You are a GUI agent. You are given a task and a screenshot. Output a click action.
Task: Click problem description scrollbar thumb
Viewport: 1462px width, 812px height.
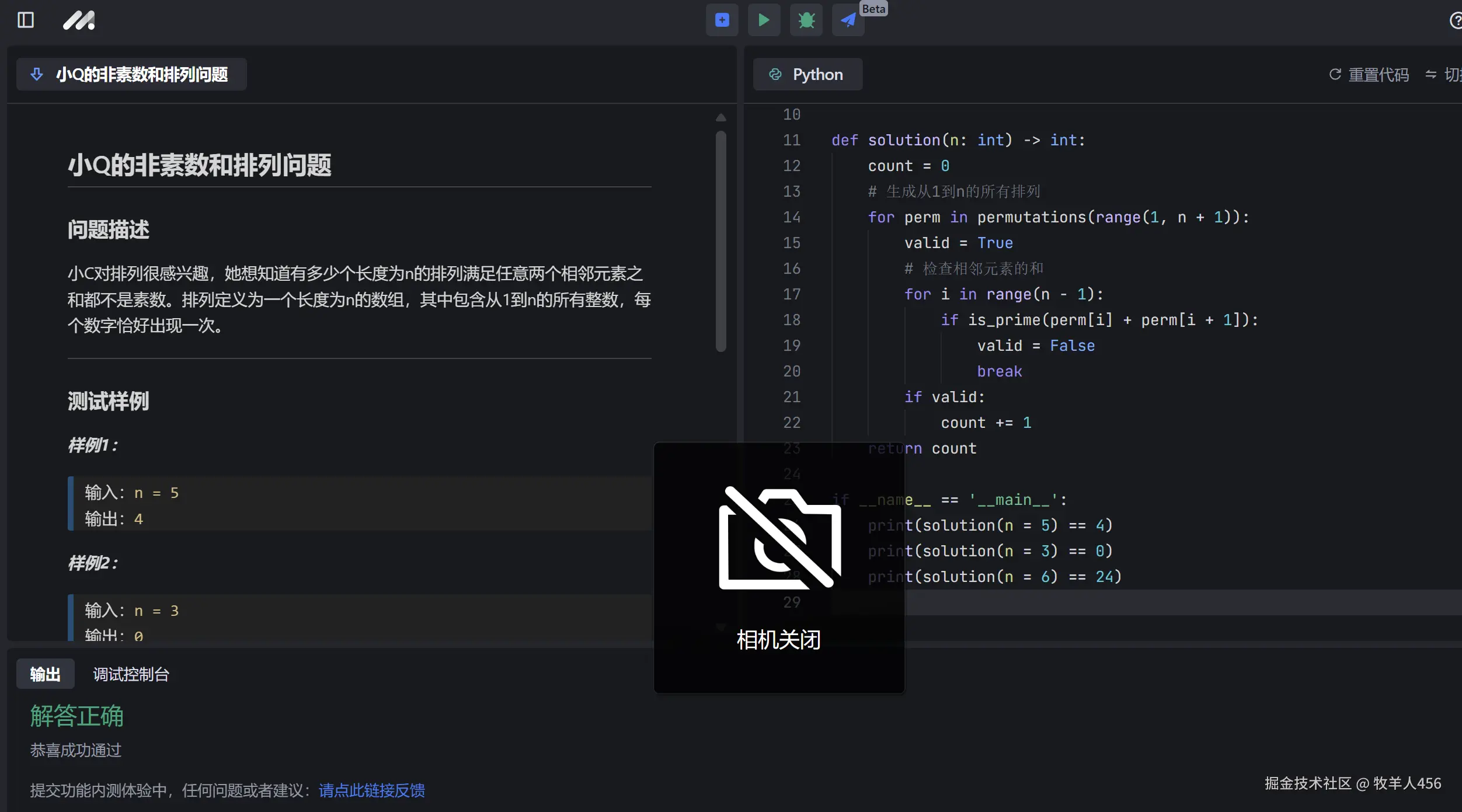click(x=721, y=241)
